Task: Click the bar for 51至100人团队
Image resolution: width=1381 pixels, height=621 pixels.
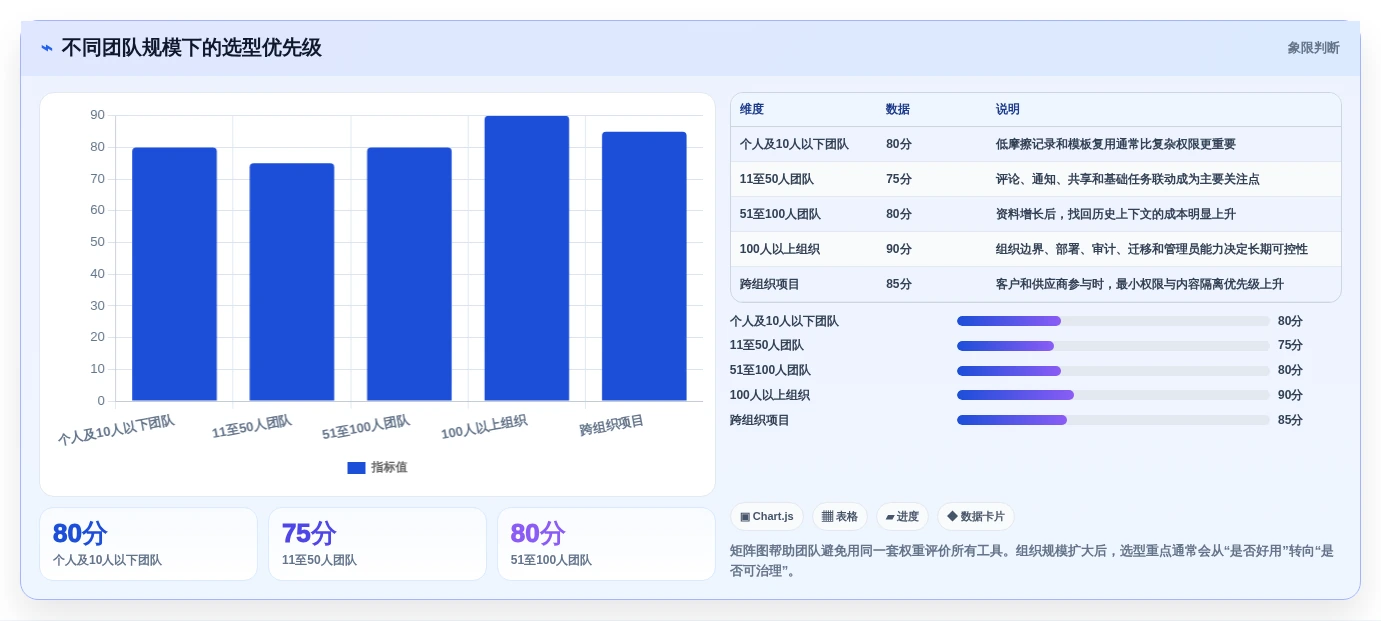Action: pyautogui.click(x=409, y=274)
